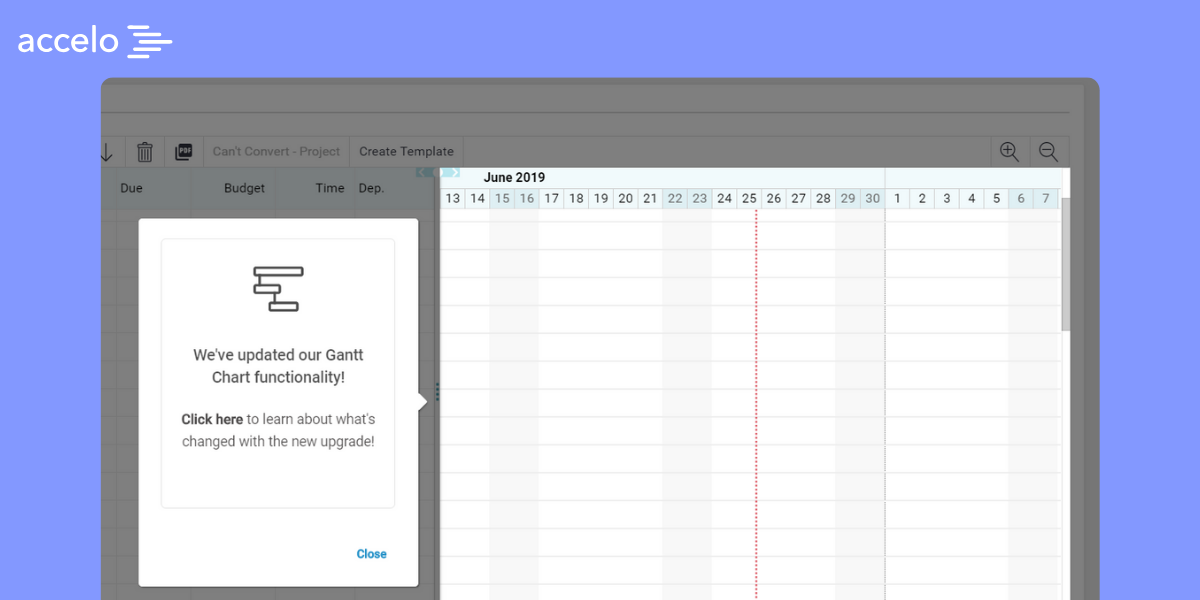Click the vertical scrollbar of Gantt chart
This screenshot has height=600, width=1200.
coord(1066,264)
